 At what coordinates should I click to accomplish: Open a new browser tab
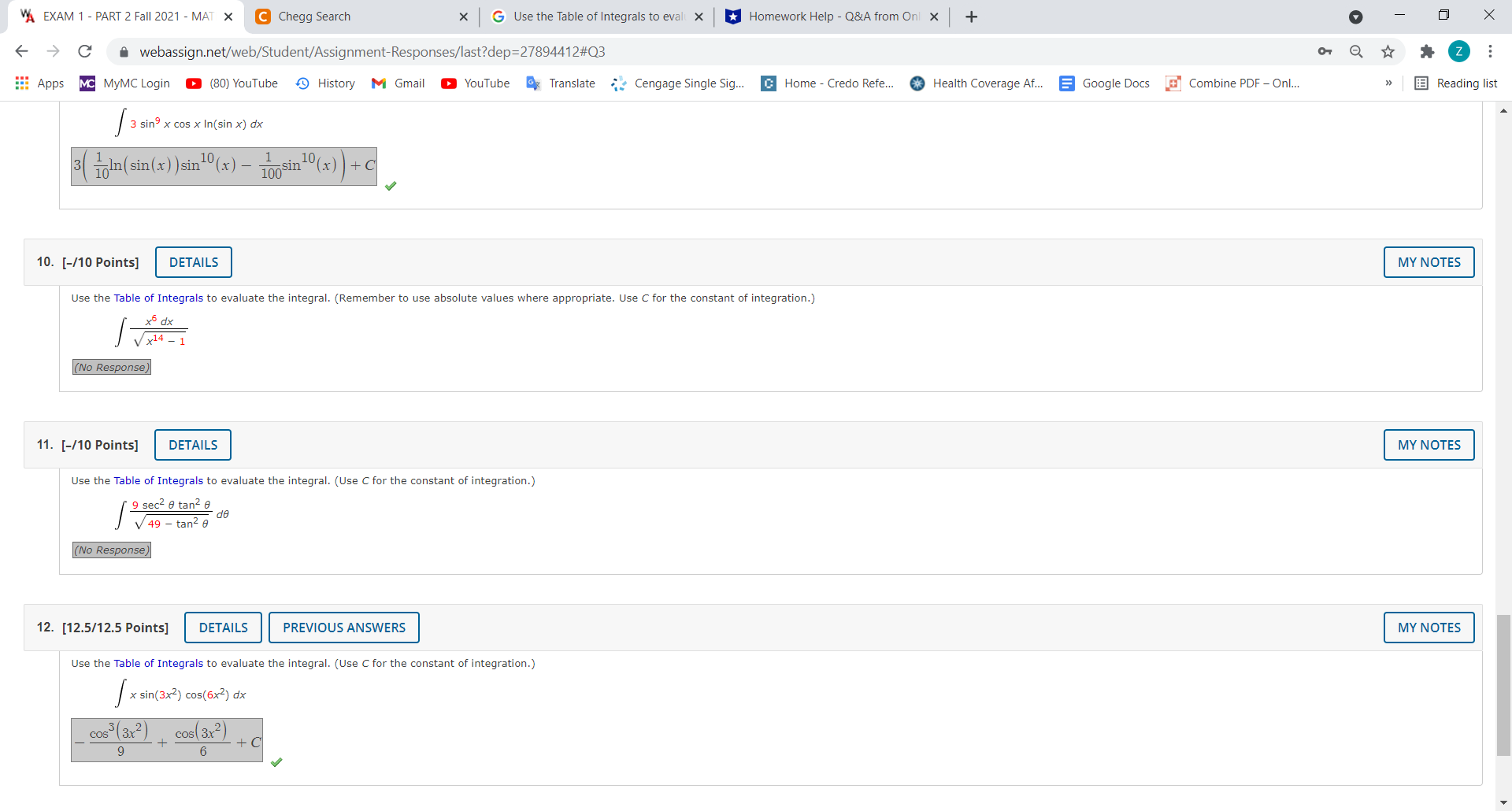tap(970, 16)
